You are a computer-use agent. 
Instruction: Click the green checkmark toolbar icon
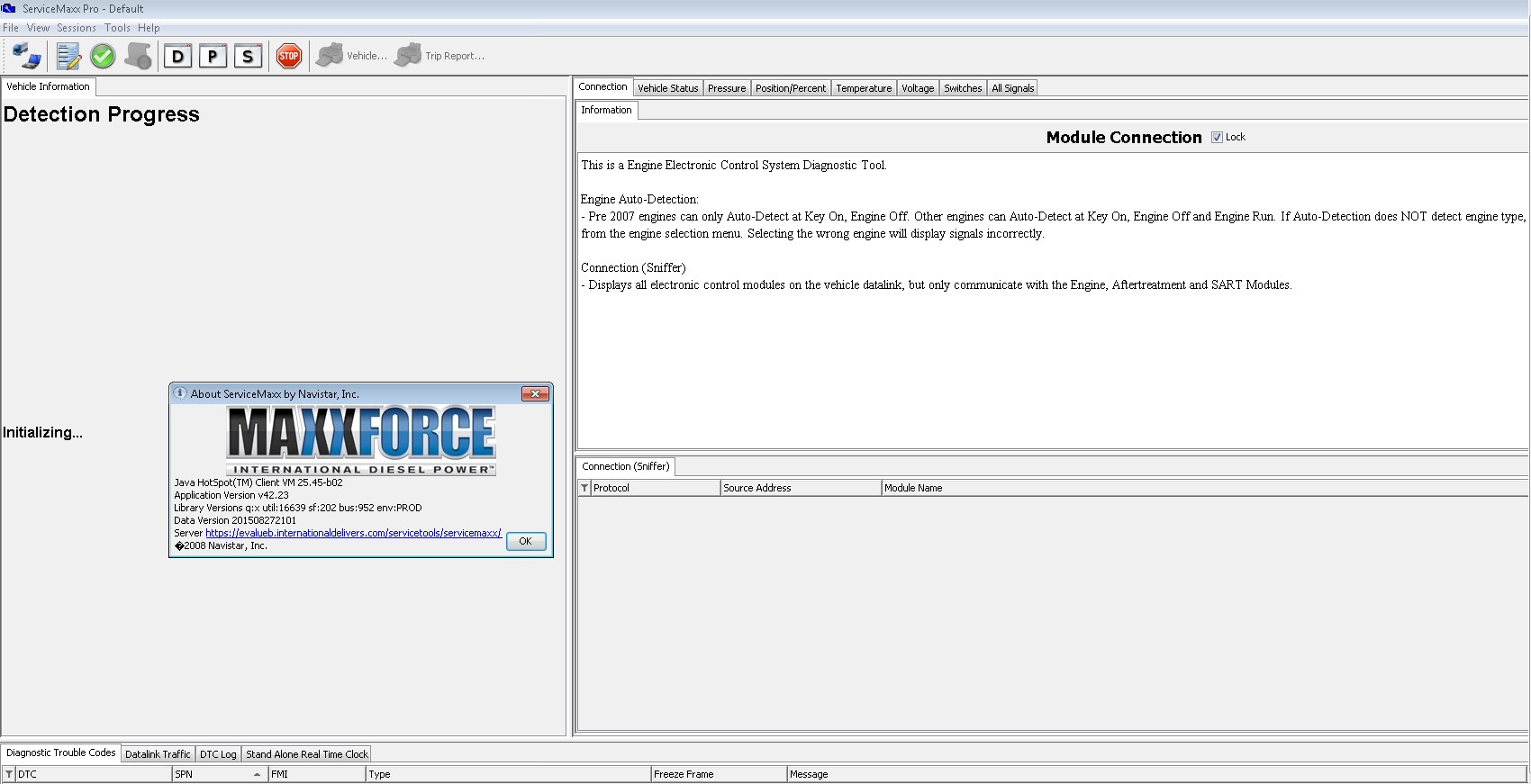point(103,56)
